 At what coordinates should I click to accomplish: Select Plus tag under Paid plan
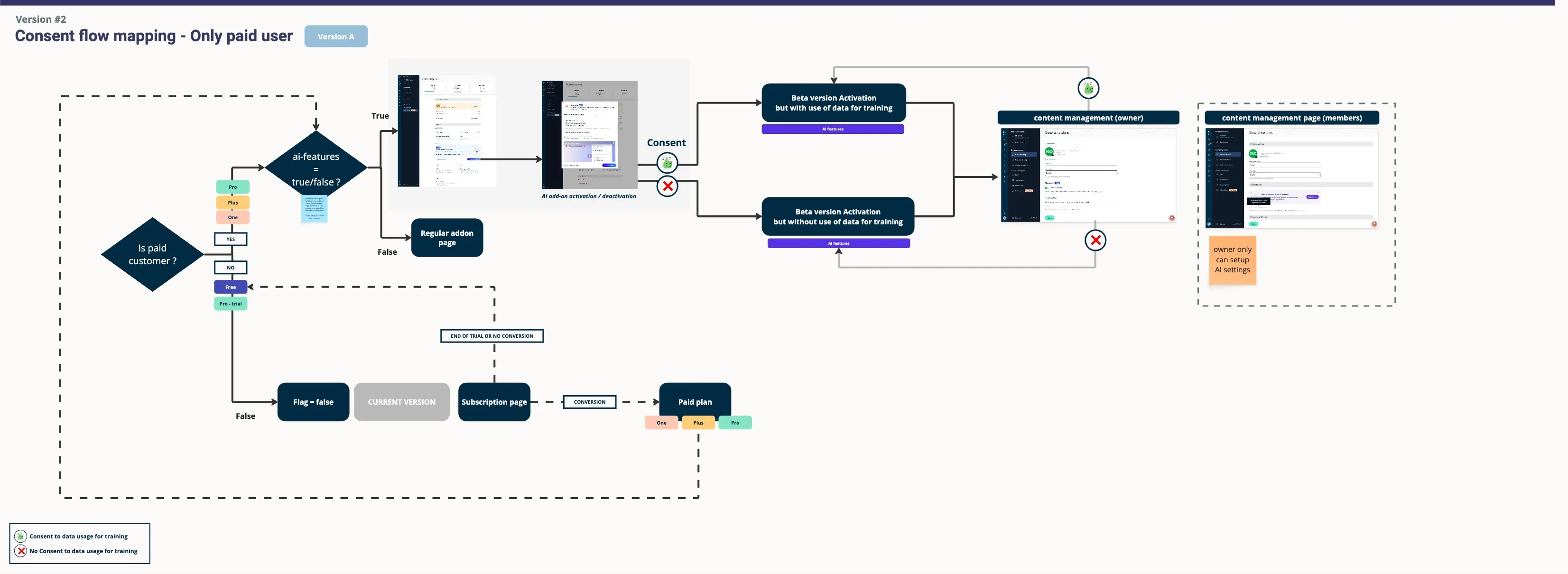coord(698,423)
